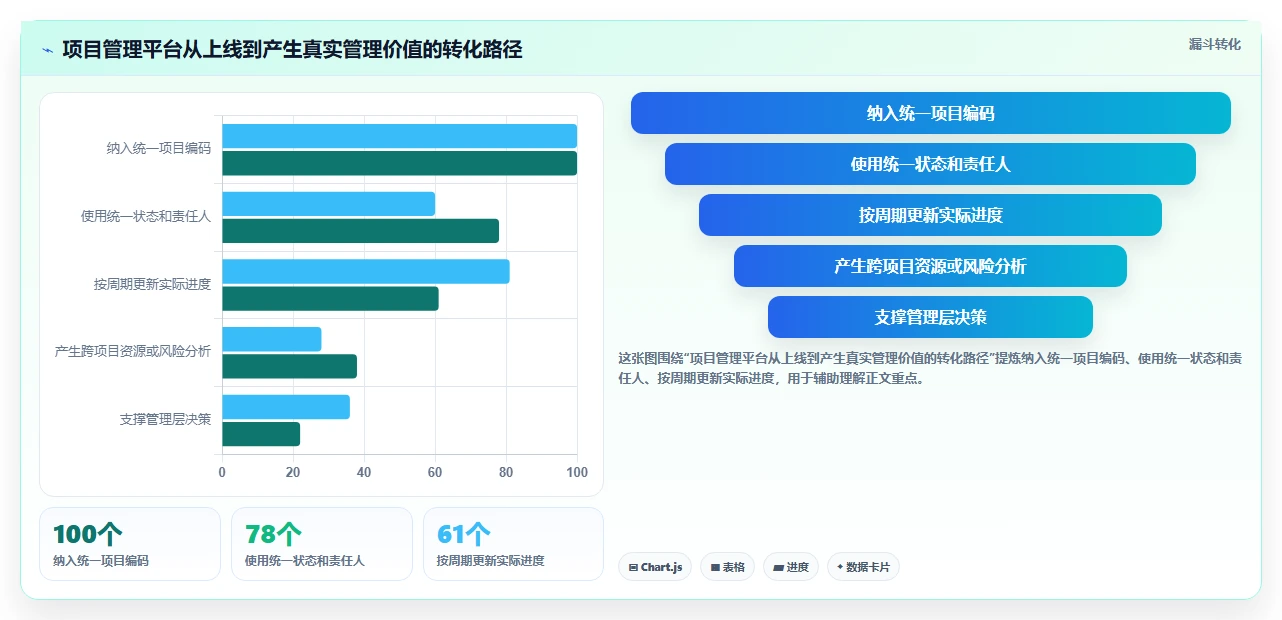Click the y-axis label 按周期更新实际进度
Image resolution: width=1282 pixels, height=620 pixels.
[x=153, y=284]
